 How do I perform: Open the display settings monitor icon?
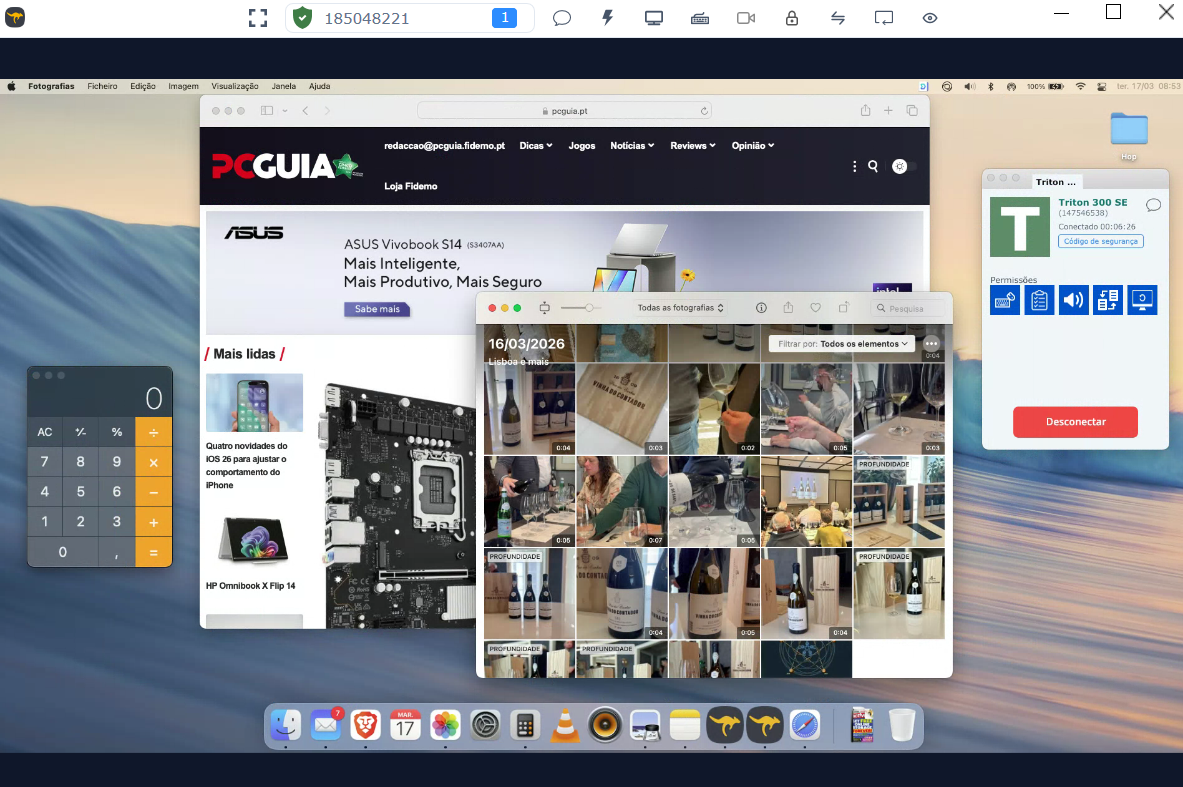[653, 18]
